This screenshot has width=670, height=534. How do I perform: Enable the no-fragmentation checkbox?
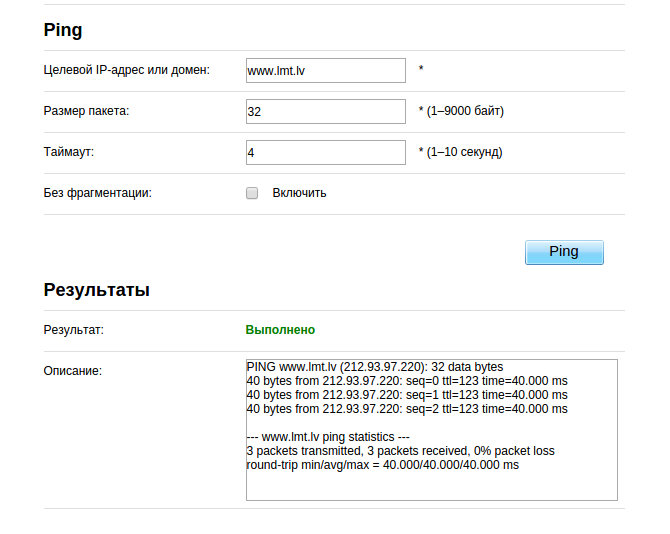pyautogui.click(x=252, y=193)
